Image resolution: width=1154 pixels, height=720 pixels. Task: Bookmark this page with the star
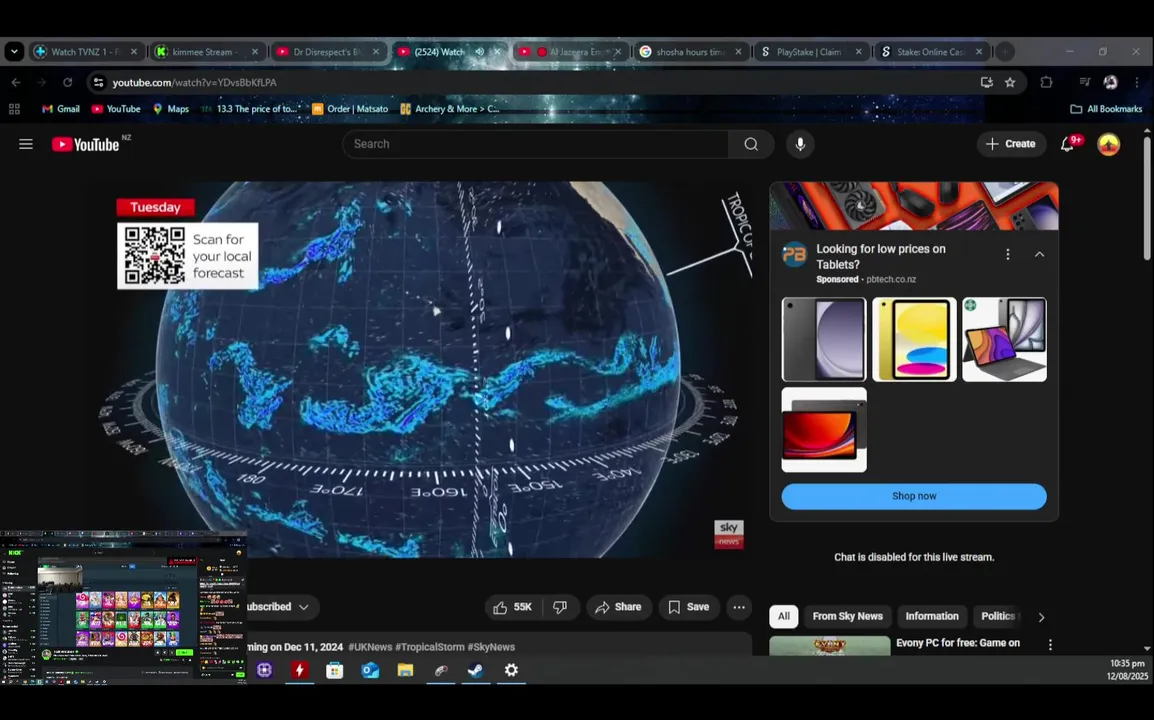(x=1010, y=82)
